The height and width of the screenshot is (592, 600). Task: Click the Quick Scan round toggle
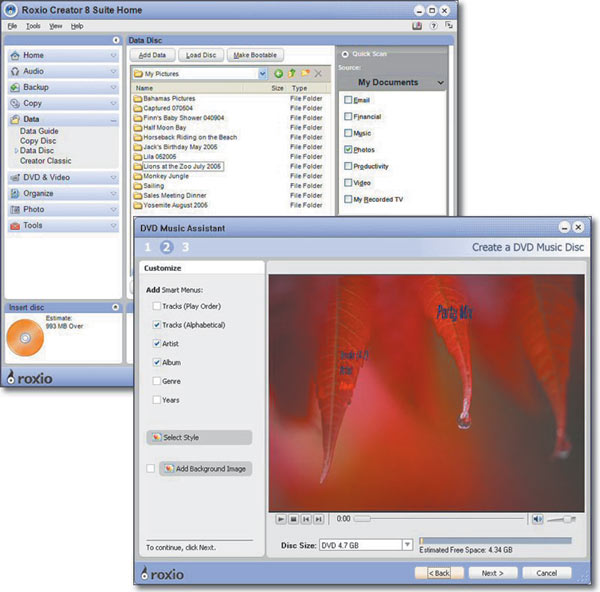[x=345, y=54]
